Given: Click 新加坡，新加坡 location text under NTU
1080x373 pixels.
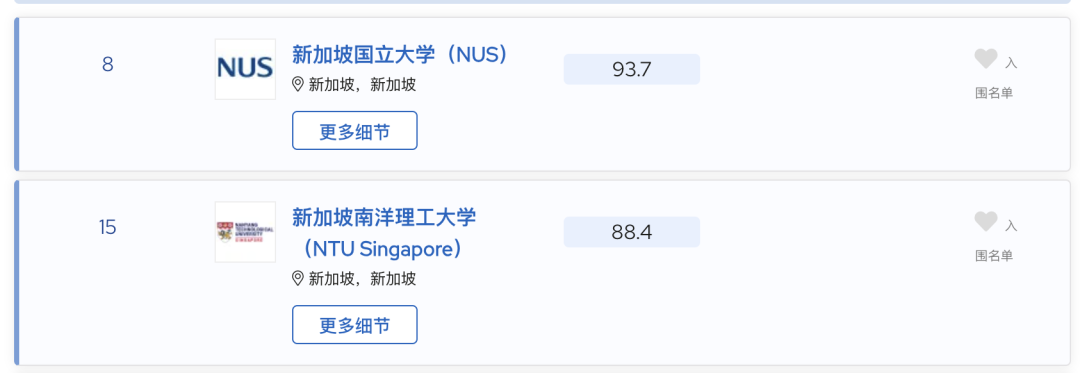Looking at the screenshot, I should click(x=362, y=278).
